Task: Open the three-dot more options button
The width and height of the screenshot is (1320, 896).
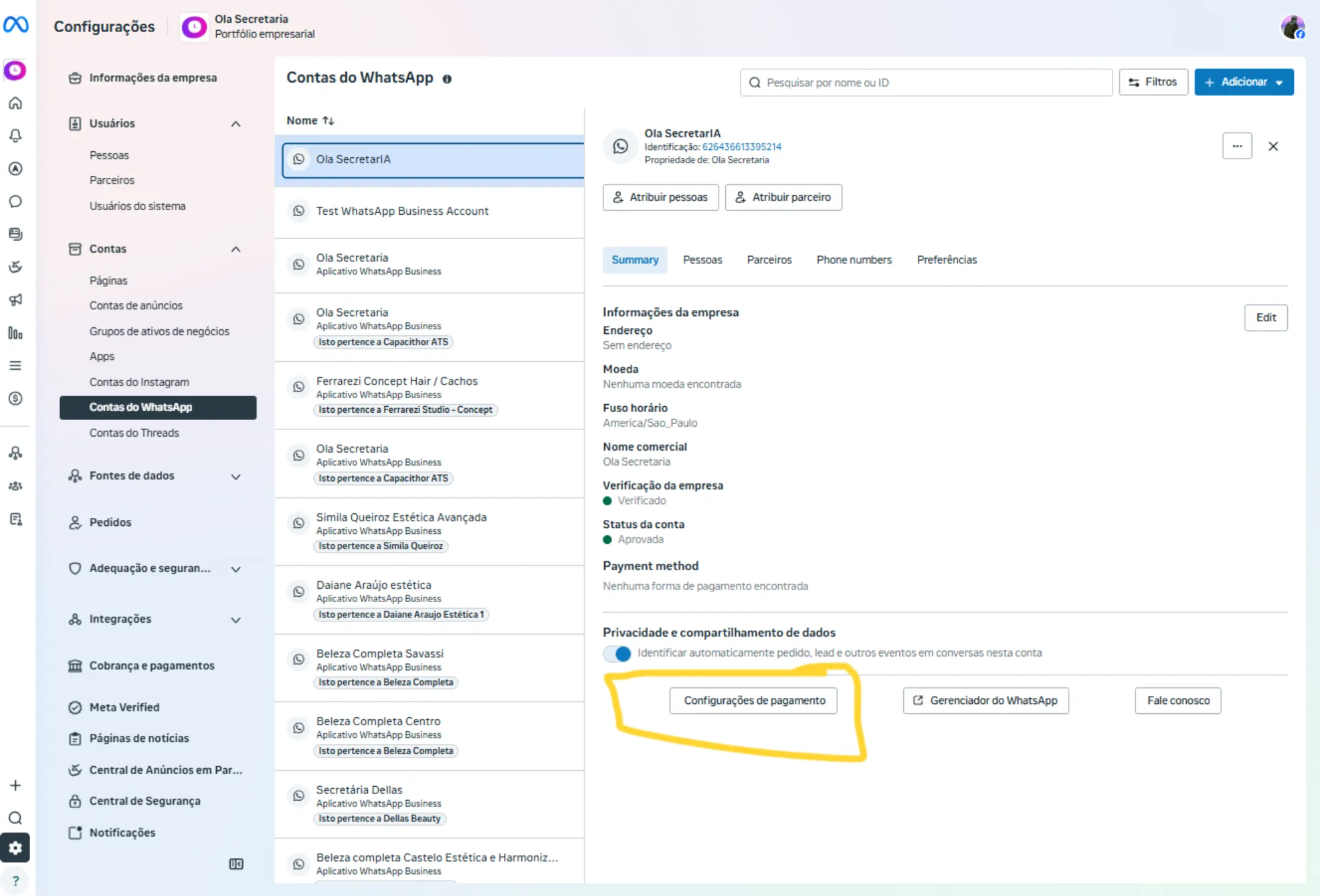Action: pos(1237,146)
